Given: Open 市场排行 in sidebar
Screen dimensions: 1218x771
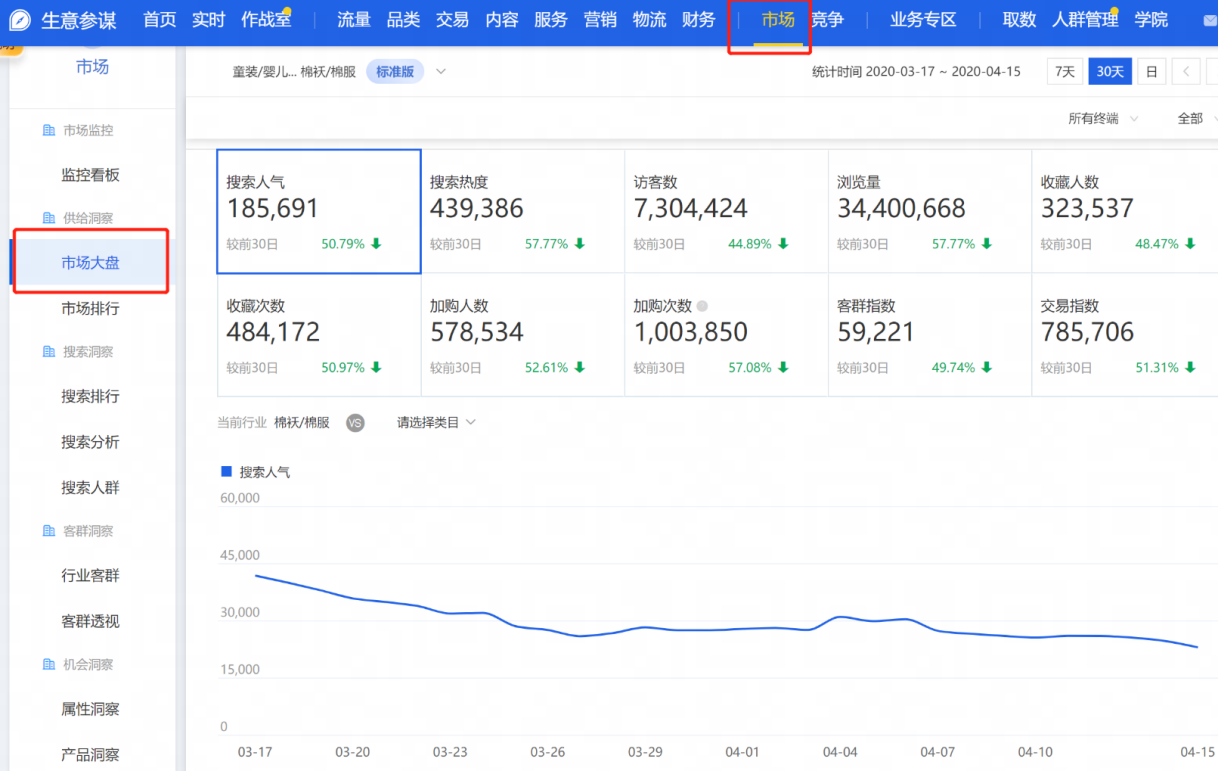Looking at the screenshot, I should [x=90, y=309].
